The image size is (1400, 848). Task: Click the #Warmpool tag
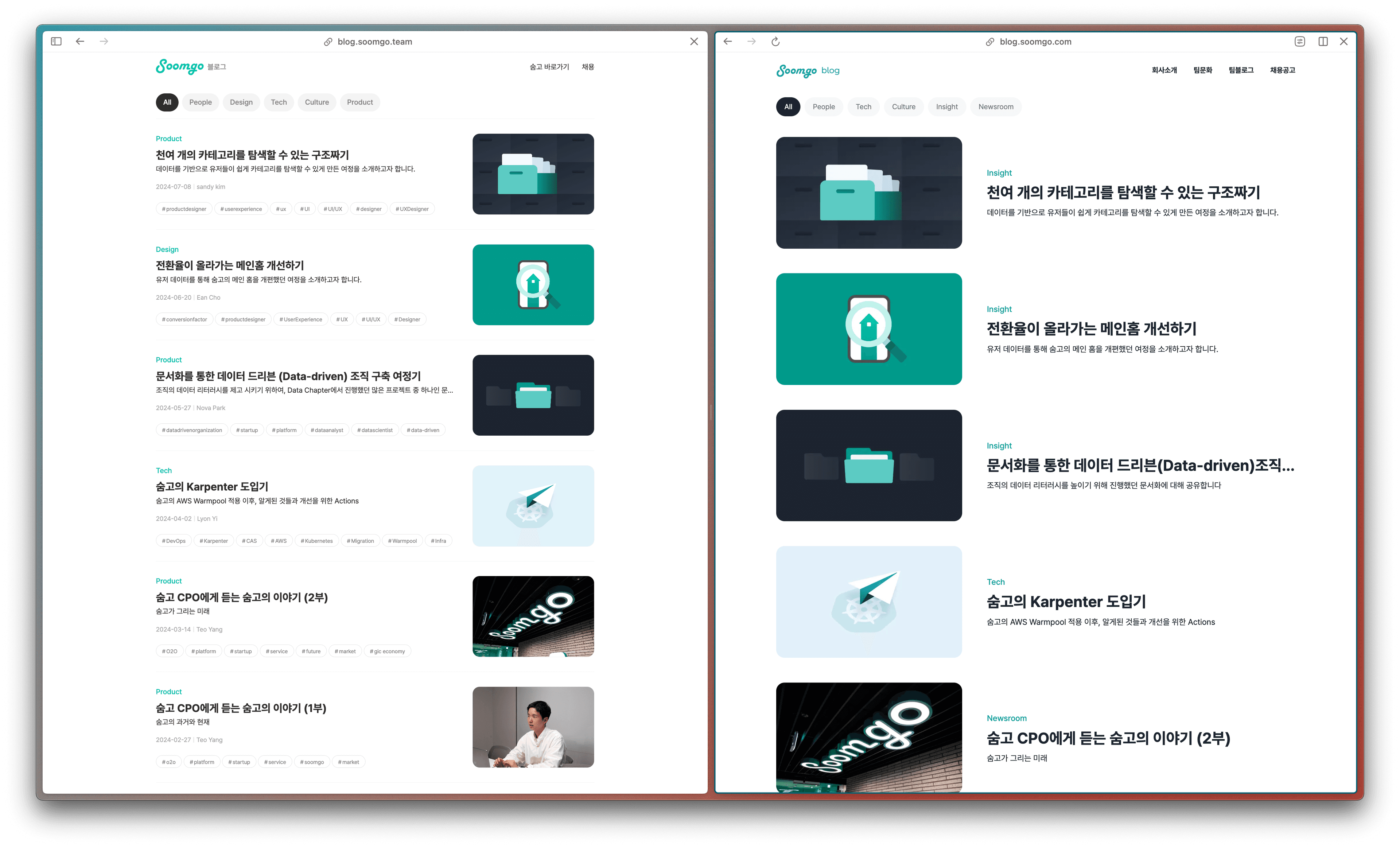pyautogui.click(x=402, y=541)
